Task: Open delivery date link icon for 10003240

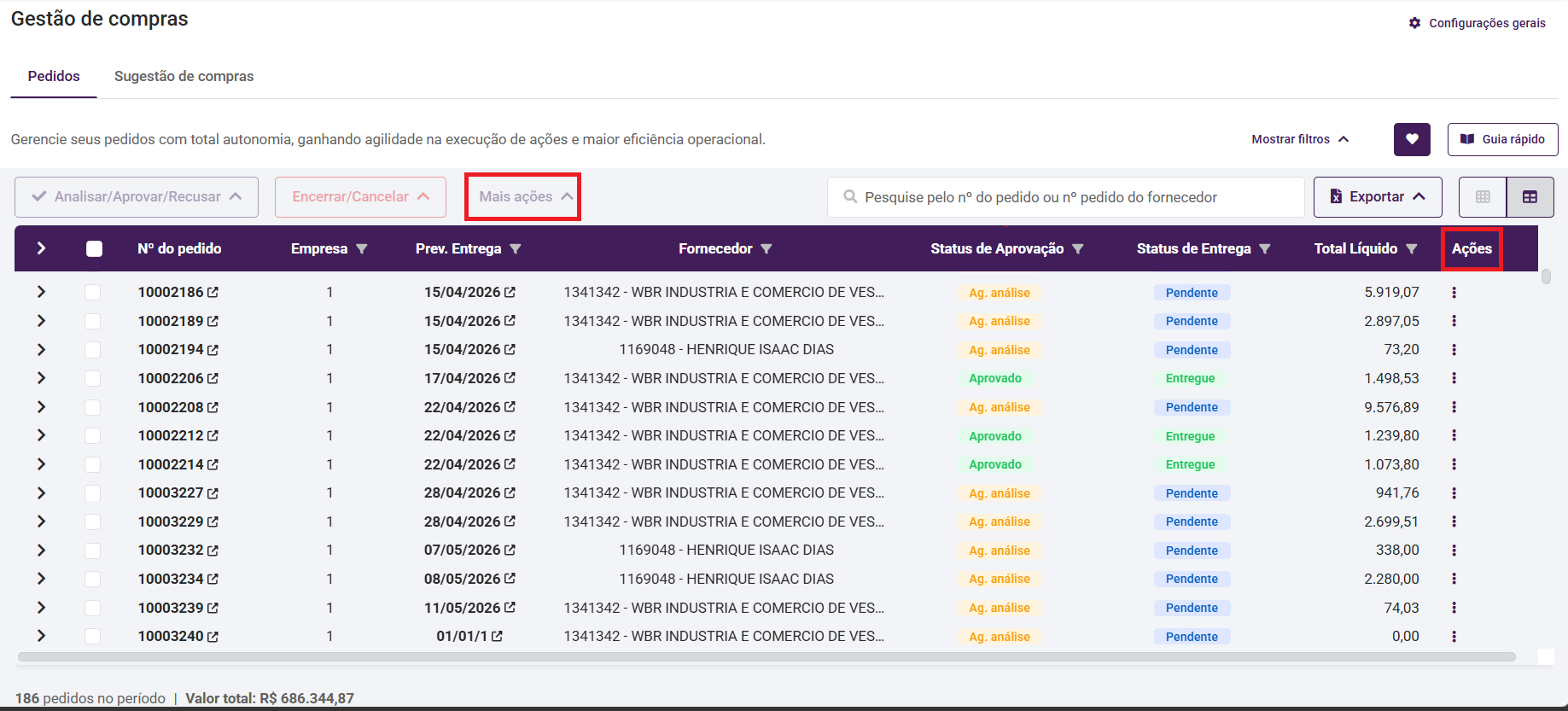Action: 497,636
